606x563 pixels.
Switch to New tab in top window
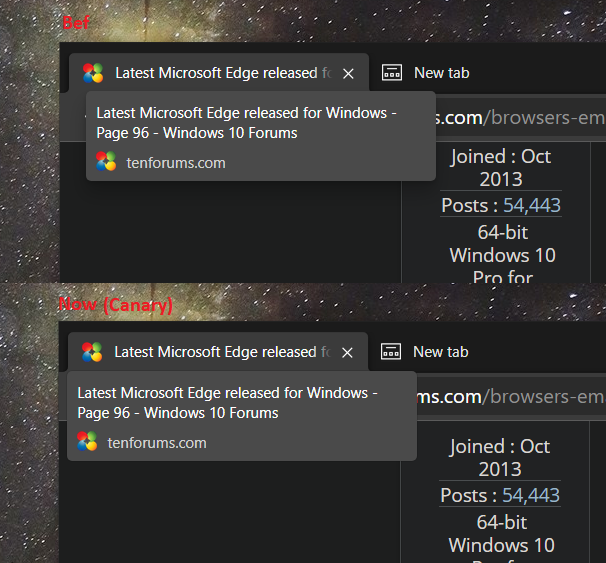(x=442, y=73)
